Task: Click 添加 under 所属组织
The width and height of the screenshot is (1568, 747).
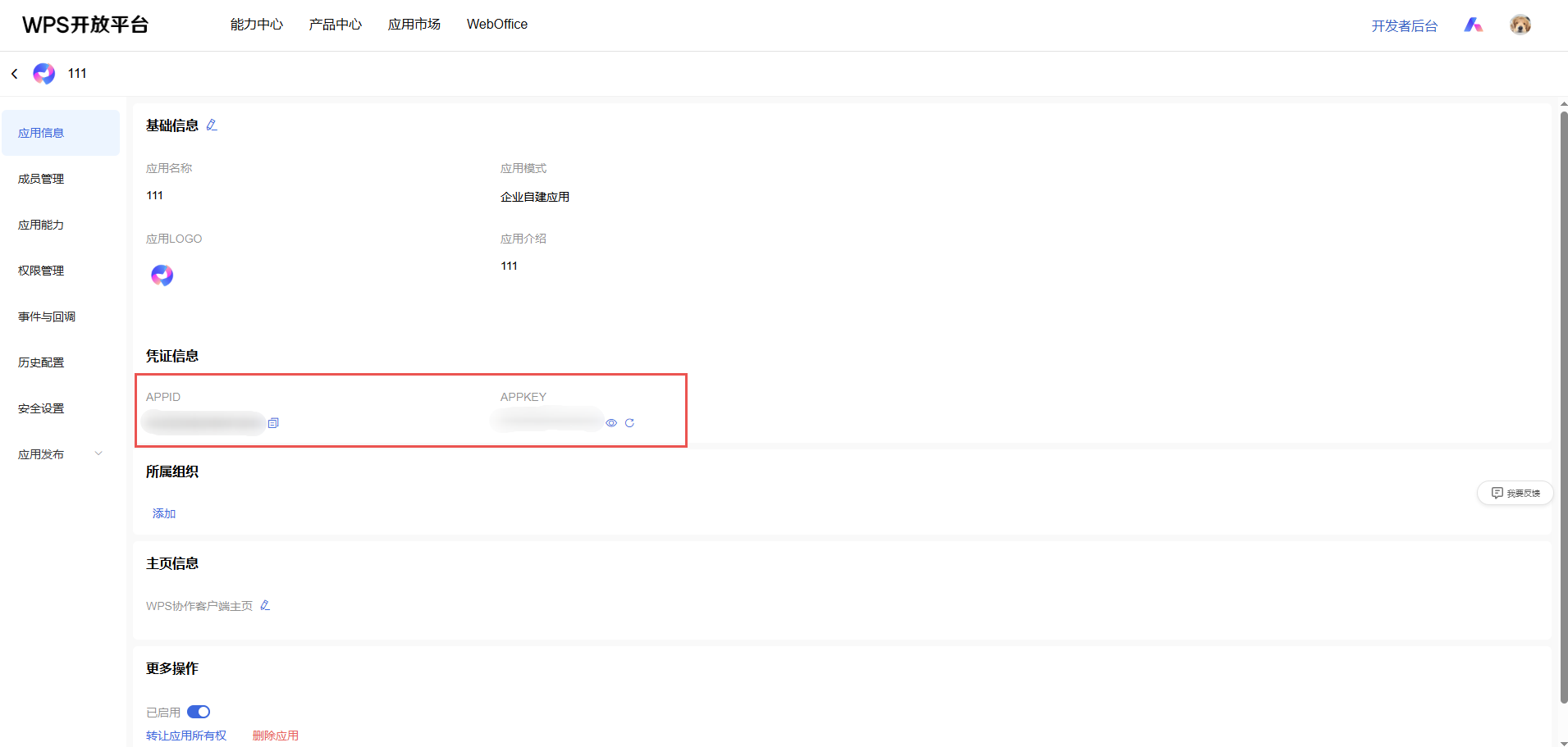Action: click(164, 513)
